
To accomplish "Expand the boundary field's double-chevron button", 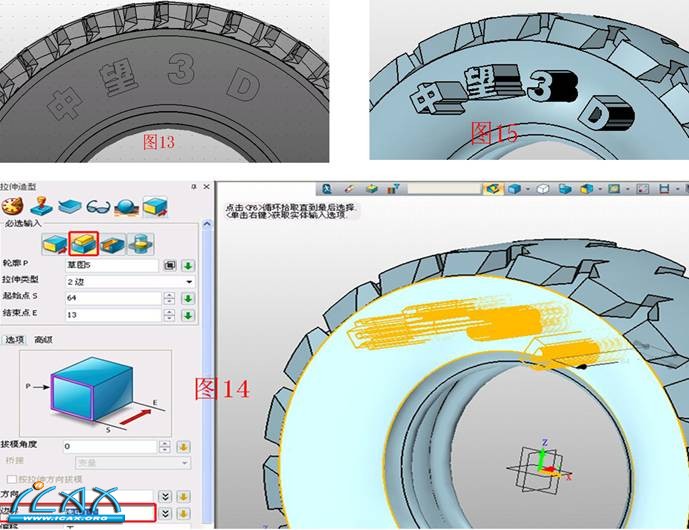I will pos(165,513).
